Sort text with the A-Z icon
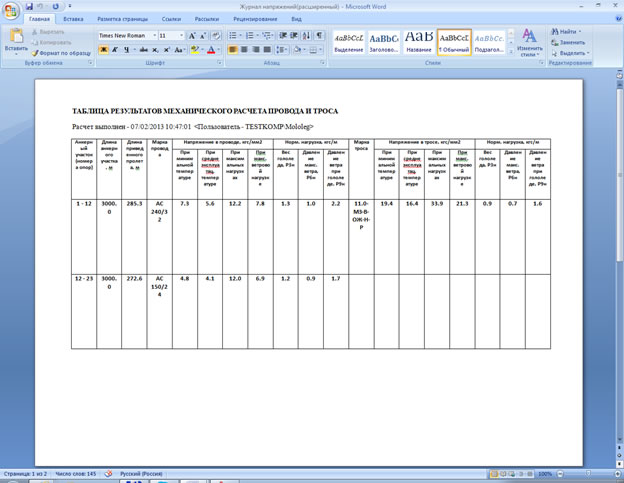The width and height of the screenshot is (624, 483). 306,36
